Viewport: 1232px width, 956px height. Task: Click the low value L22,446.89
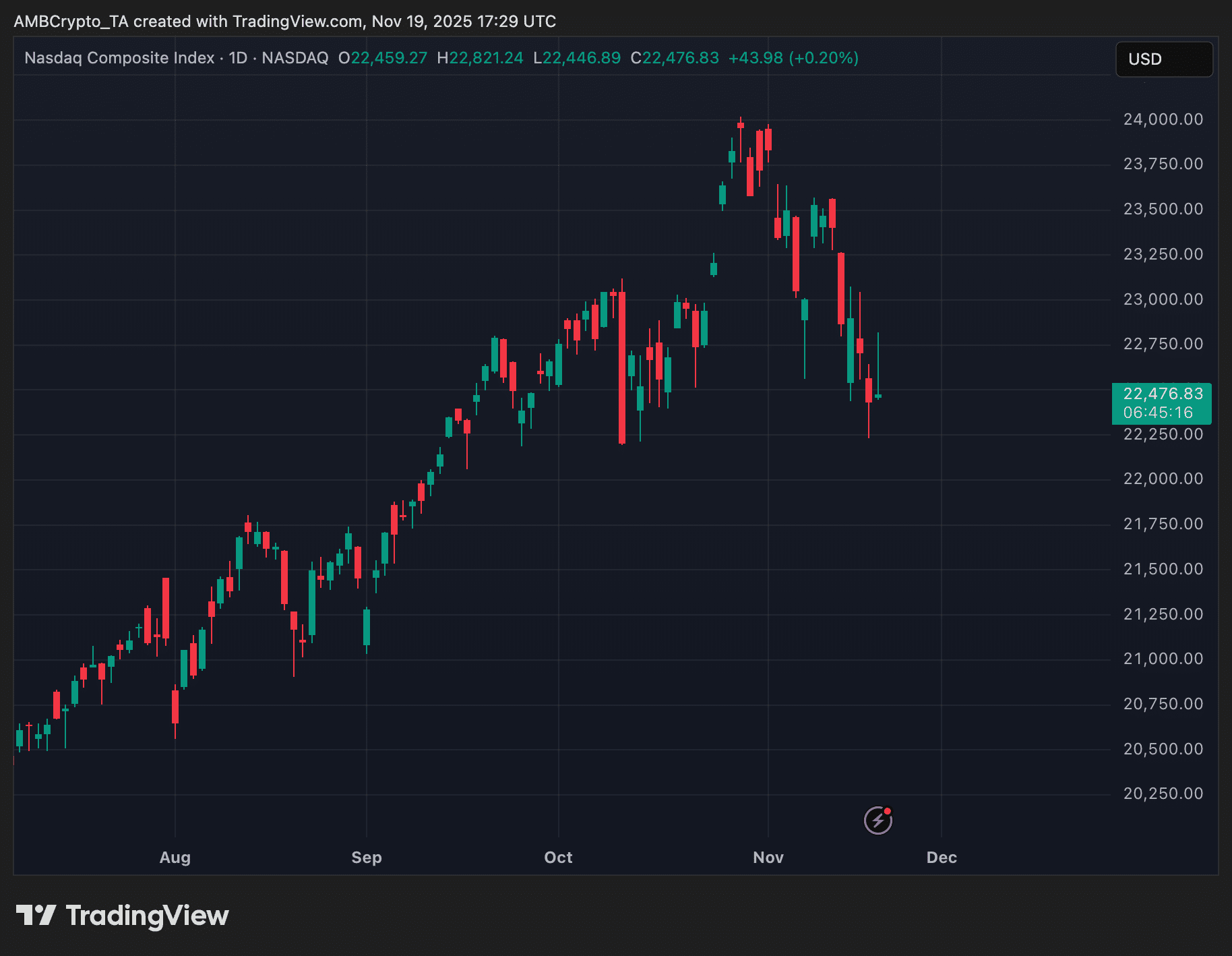tap(577, 58)
